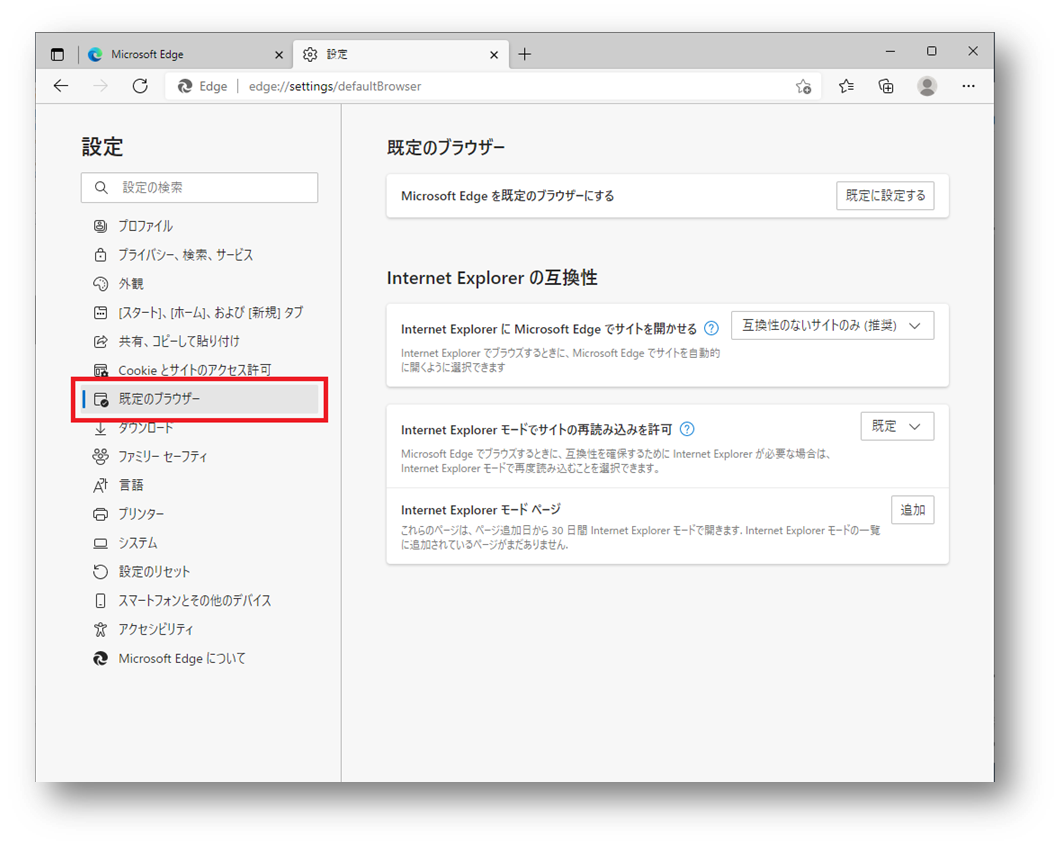Open the 既定 dropdown for IE mode reload
The height and width of the screenshot is (847, 1060).
coord(897,427)
